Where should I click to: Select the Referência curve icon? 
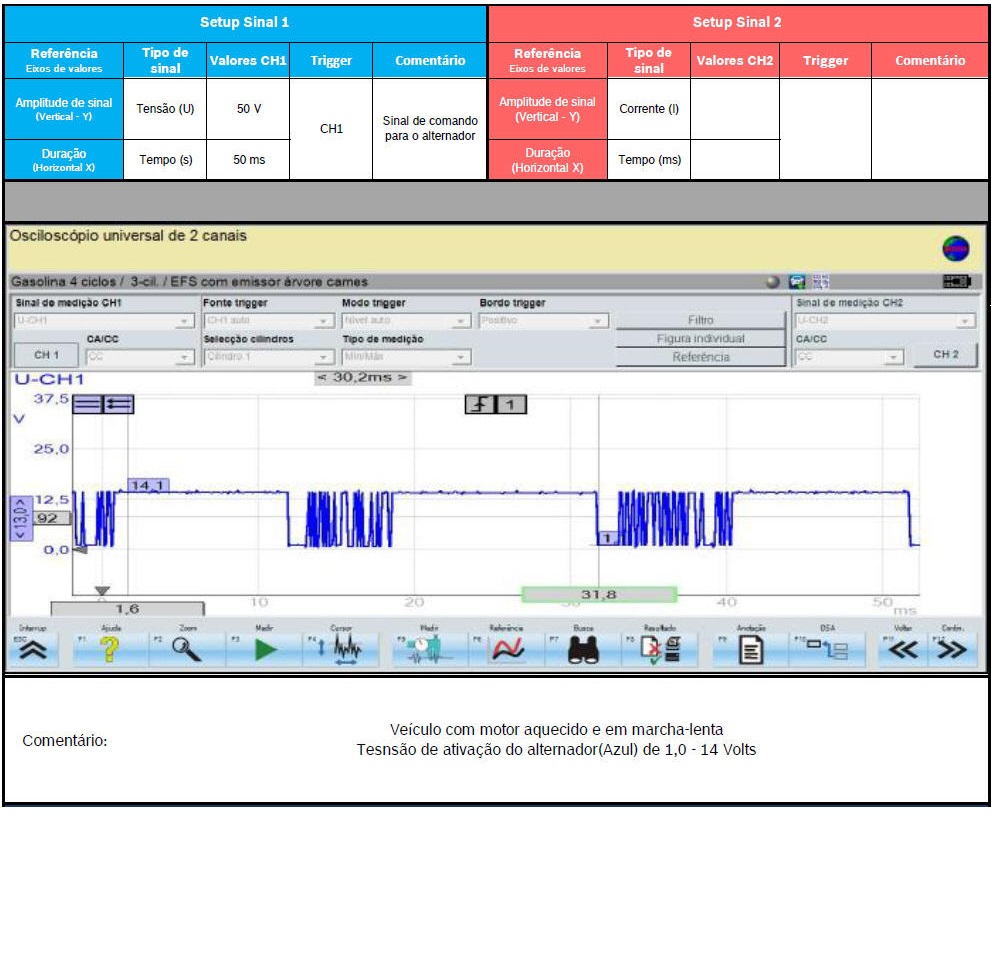tap(508, 650)
